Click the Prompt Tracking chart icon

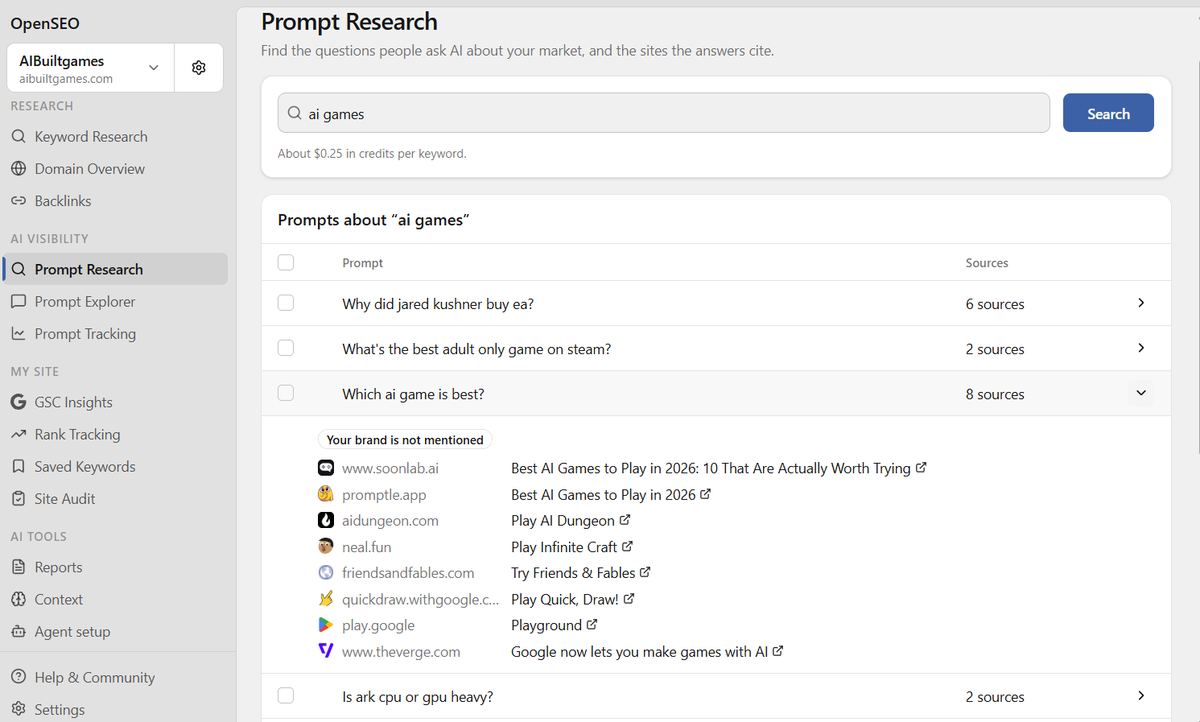coord(18,334)
